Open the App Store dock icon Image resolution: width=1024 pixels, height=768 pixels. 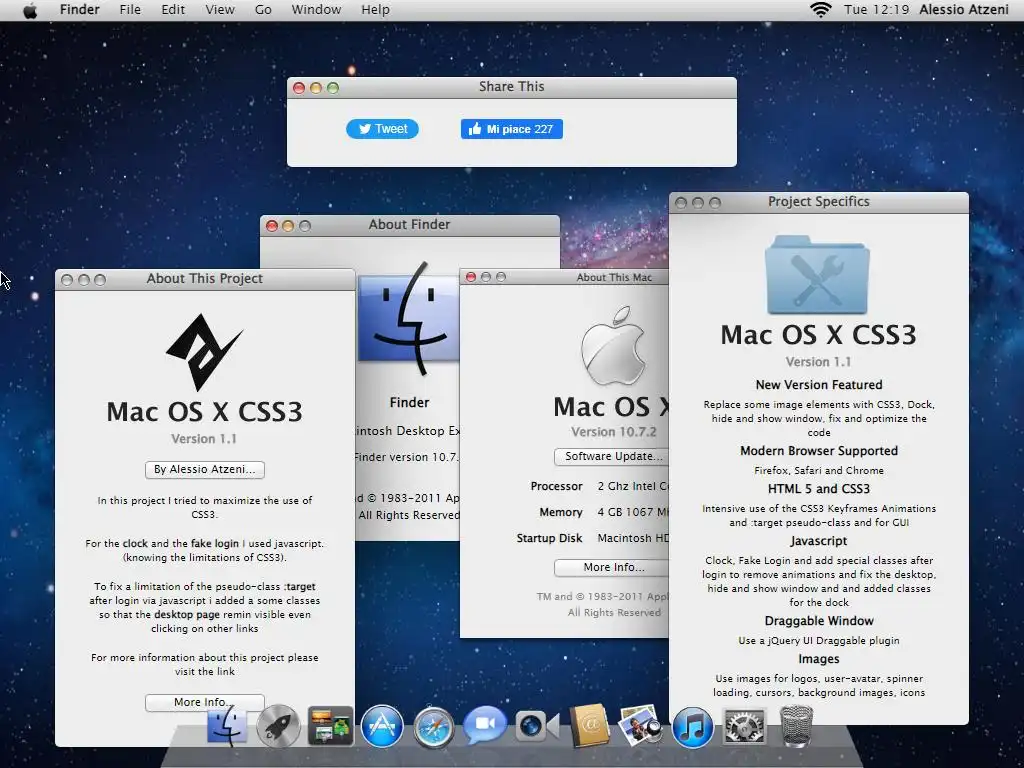point(382,726)
